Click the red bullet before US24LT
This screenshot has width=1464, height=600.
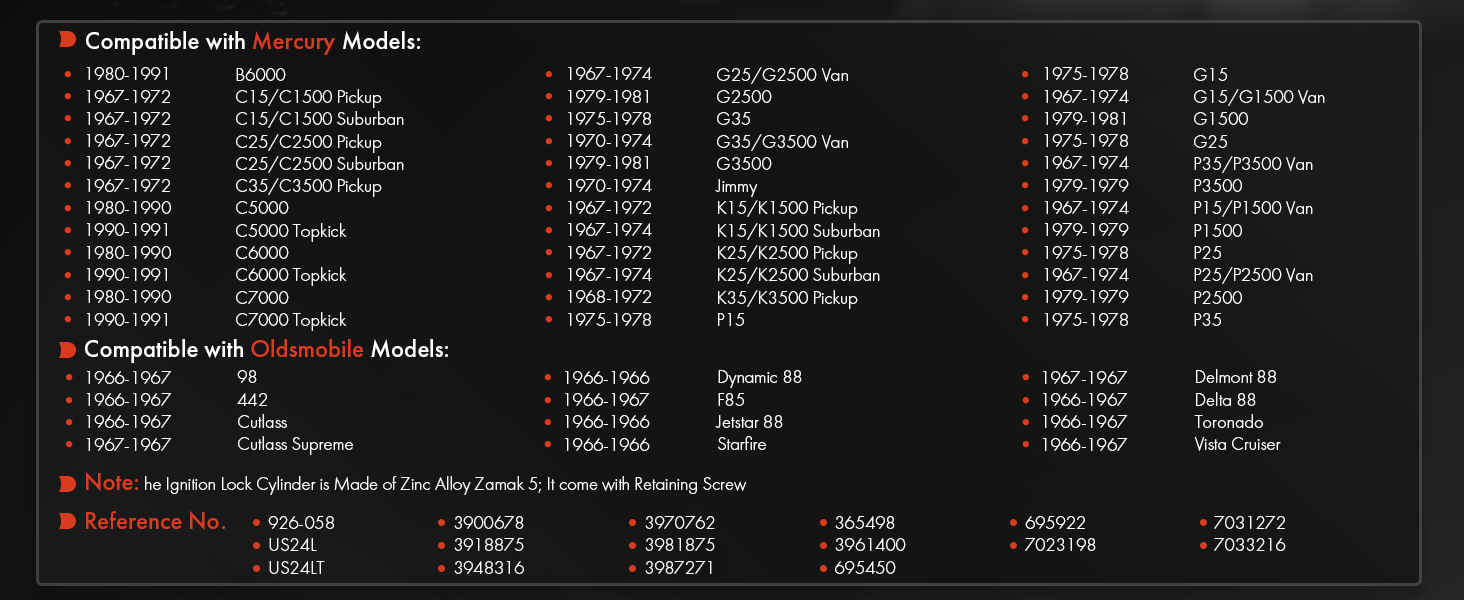(x=257, y=568)
